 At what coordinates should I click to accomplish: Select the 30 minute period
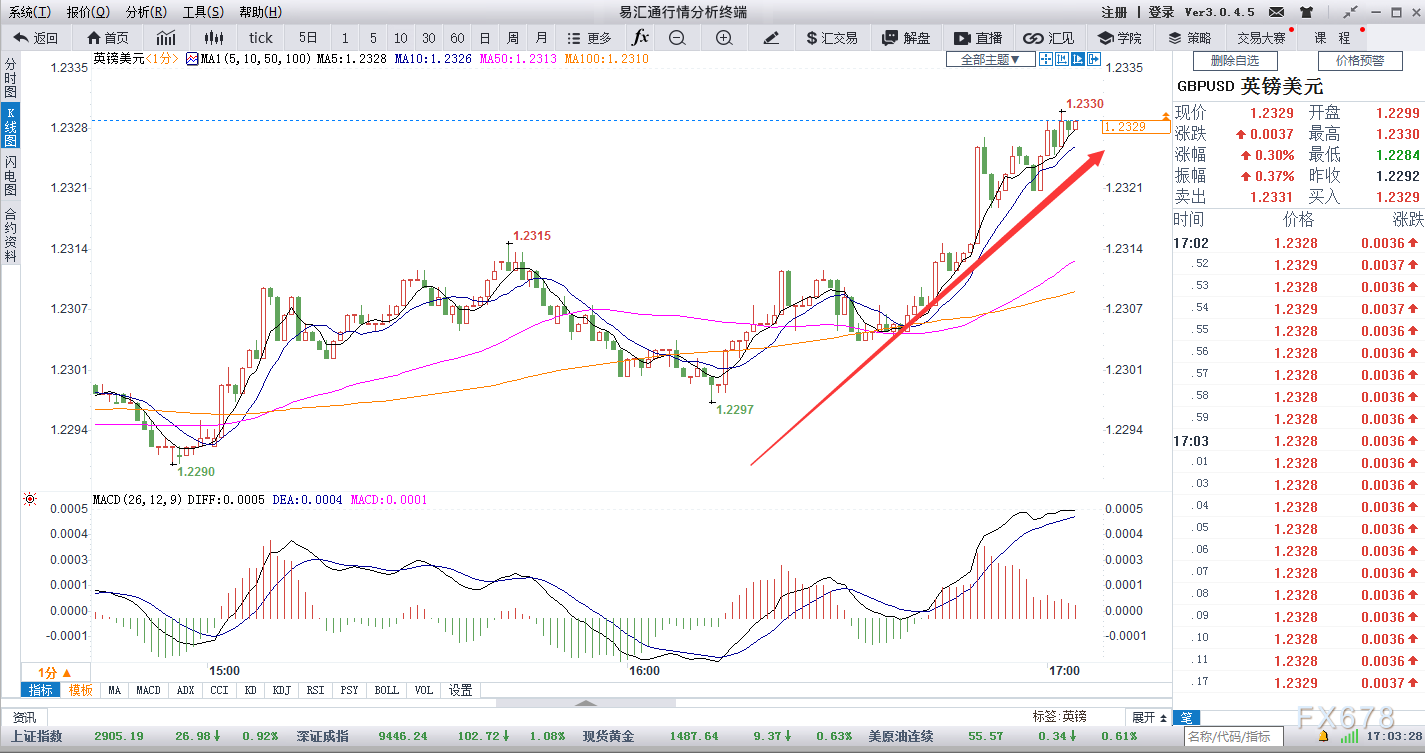coord(428,38)
